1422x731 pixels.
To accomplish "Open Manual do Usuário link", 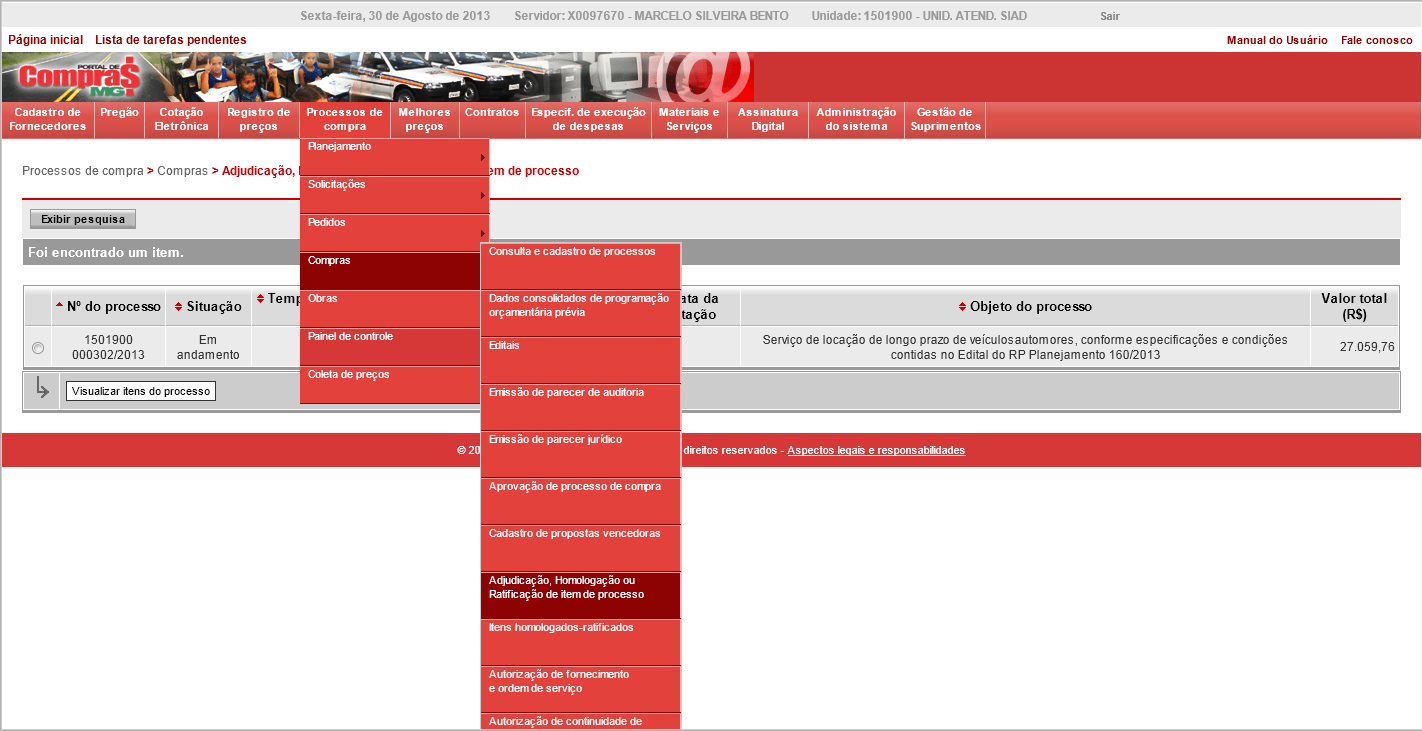I will tap(1277, 40).
